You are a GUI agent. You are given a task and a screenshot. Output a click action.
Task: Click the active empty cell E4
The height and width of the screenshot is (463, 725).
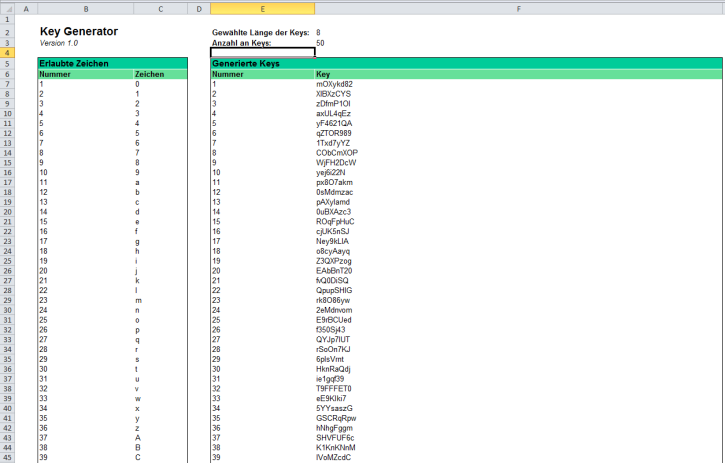pyautogui.click(x=263, y=53)
